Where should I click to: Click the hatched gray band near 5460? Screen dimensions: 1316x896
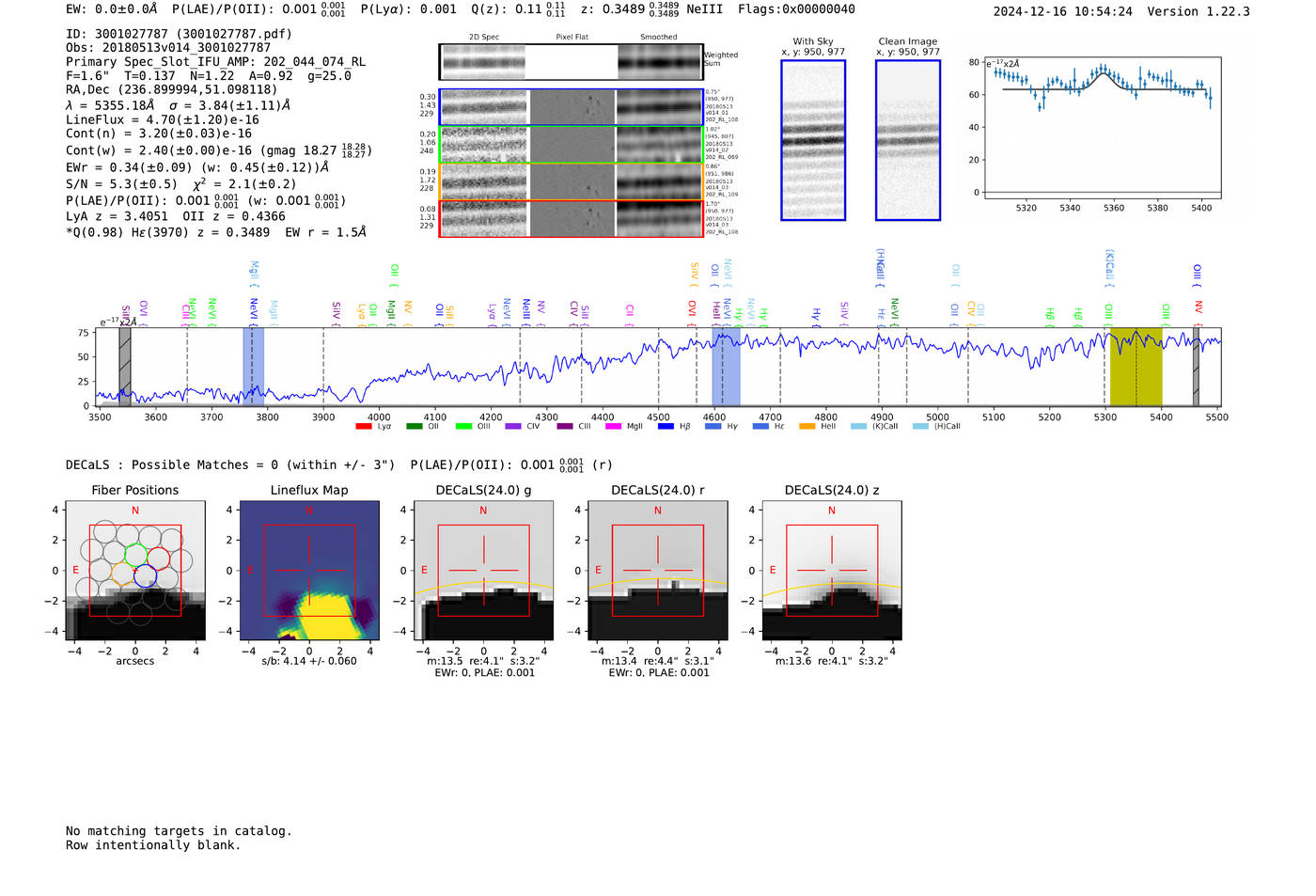(1196, 367)
